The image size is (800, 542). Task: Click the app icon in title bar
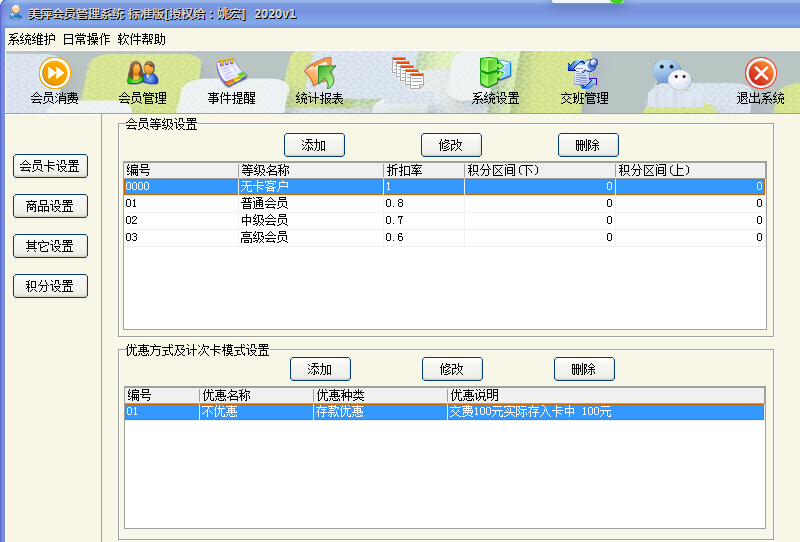pos(16,12)
